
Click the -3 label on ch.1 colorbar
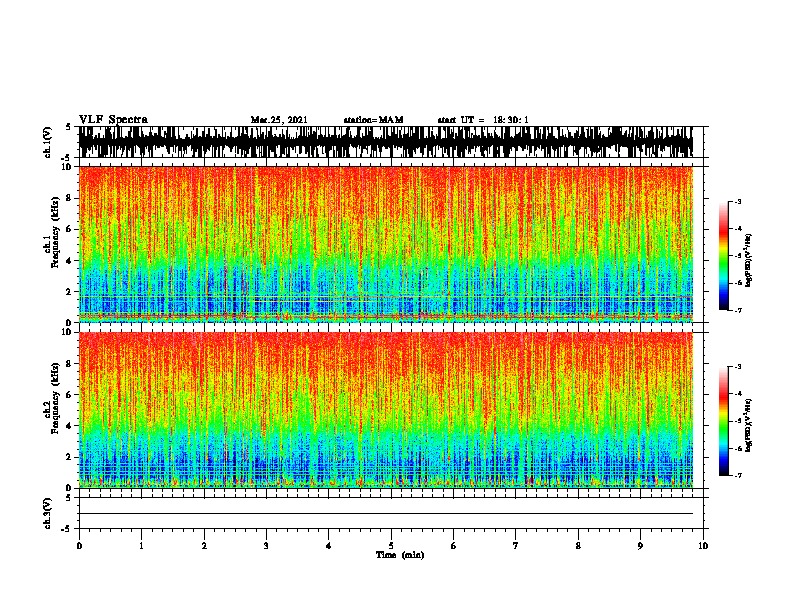(737, 201)
